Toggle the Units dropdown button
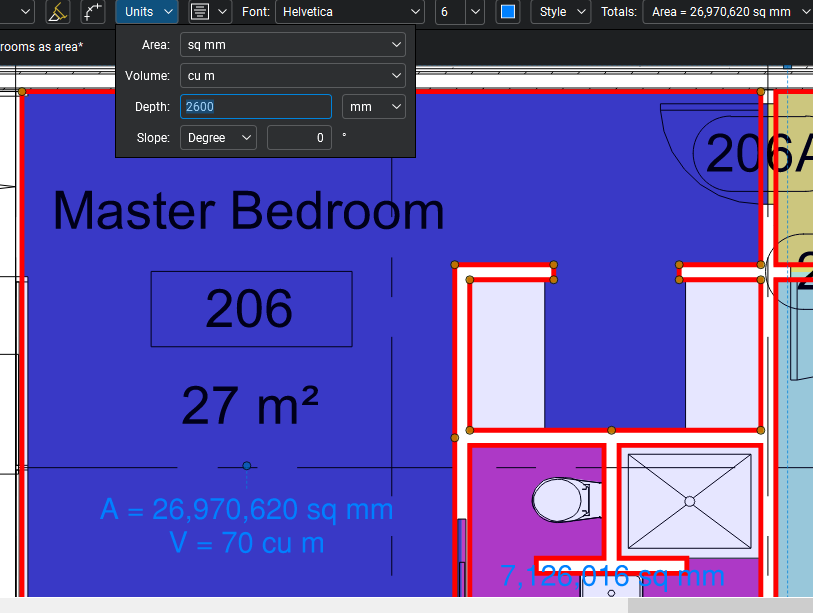813x613 pixels. click(x=147, y=12)
